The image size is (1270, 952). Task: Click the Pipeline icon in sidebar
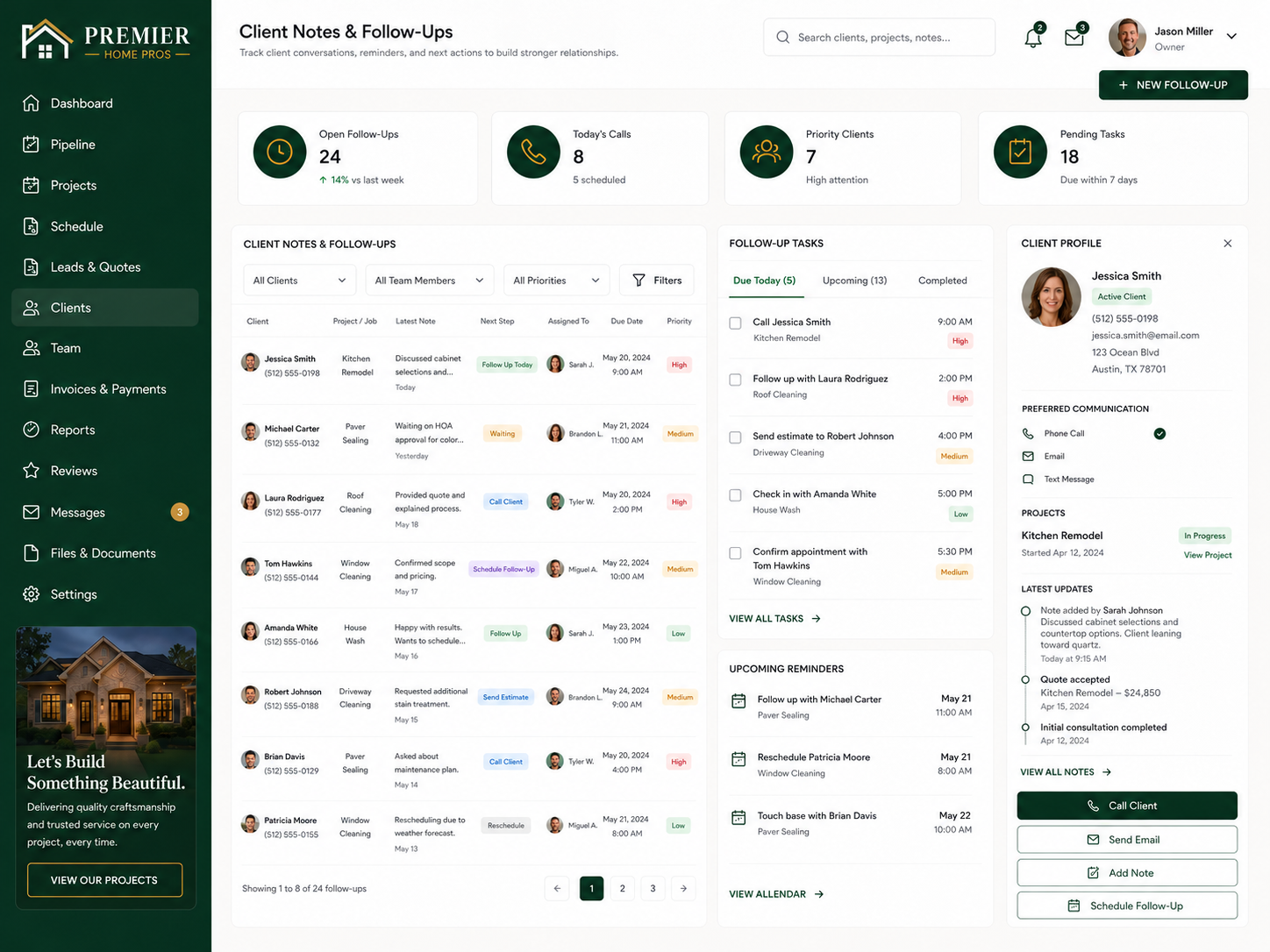point(32,145)
